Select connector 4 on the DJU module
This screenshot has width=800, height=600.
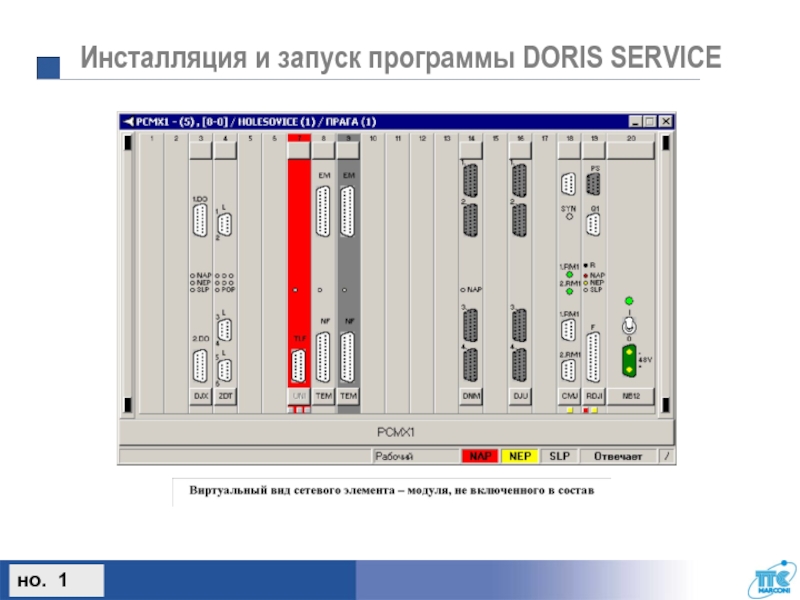519,365
